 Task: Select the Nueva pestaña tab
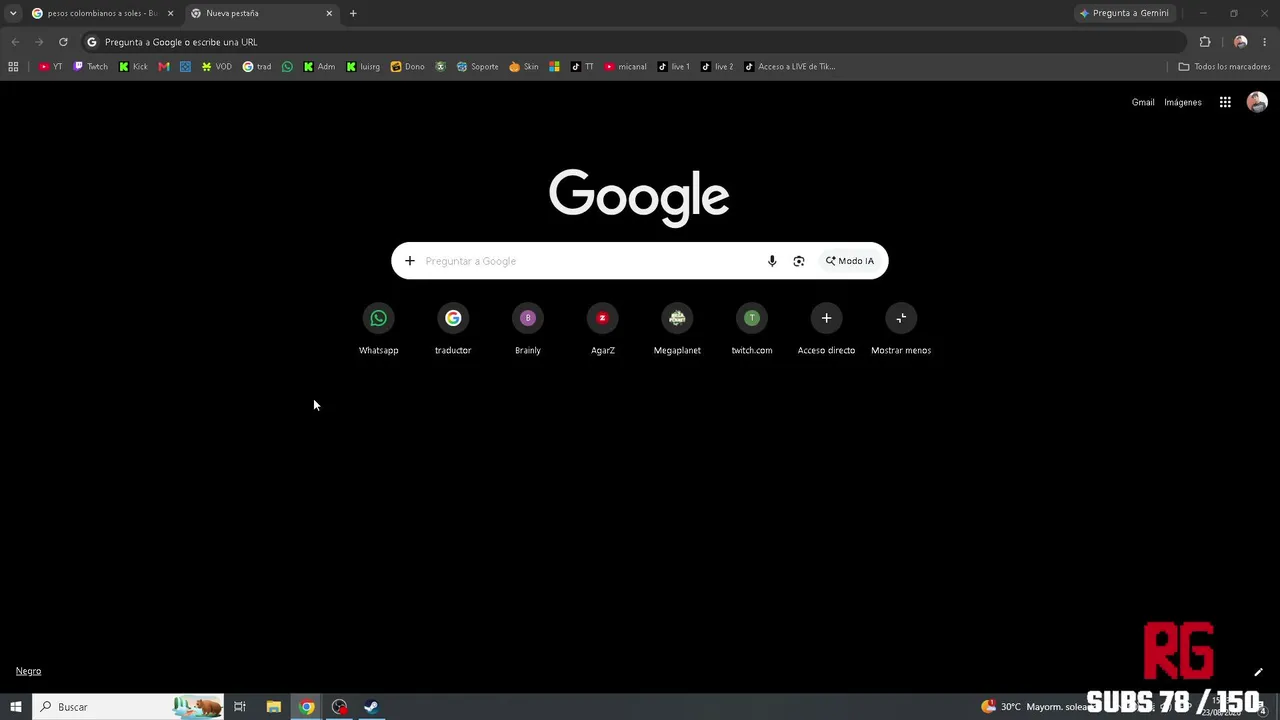coord(262,13)
